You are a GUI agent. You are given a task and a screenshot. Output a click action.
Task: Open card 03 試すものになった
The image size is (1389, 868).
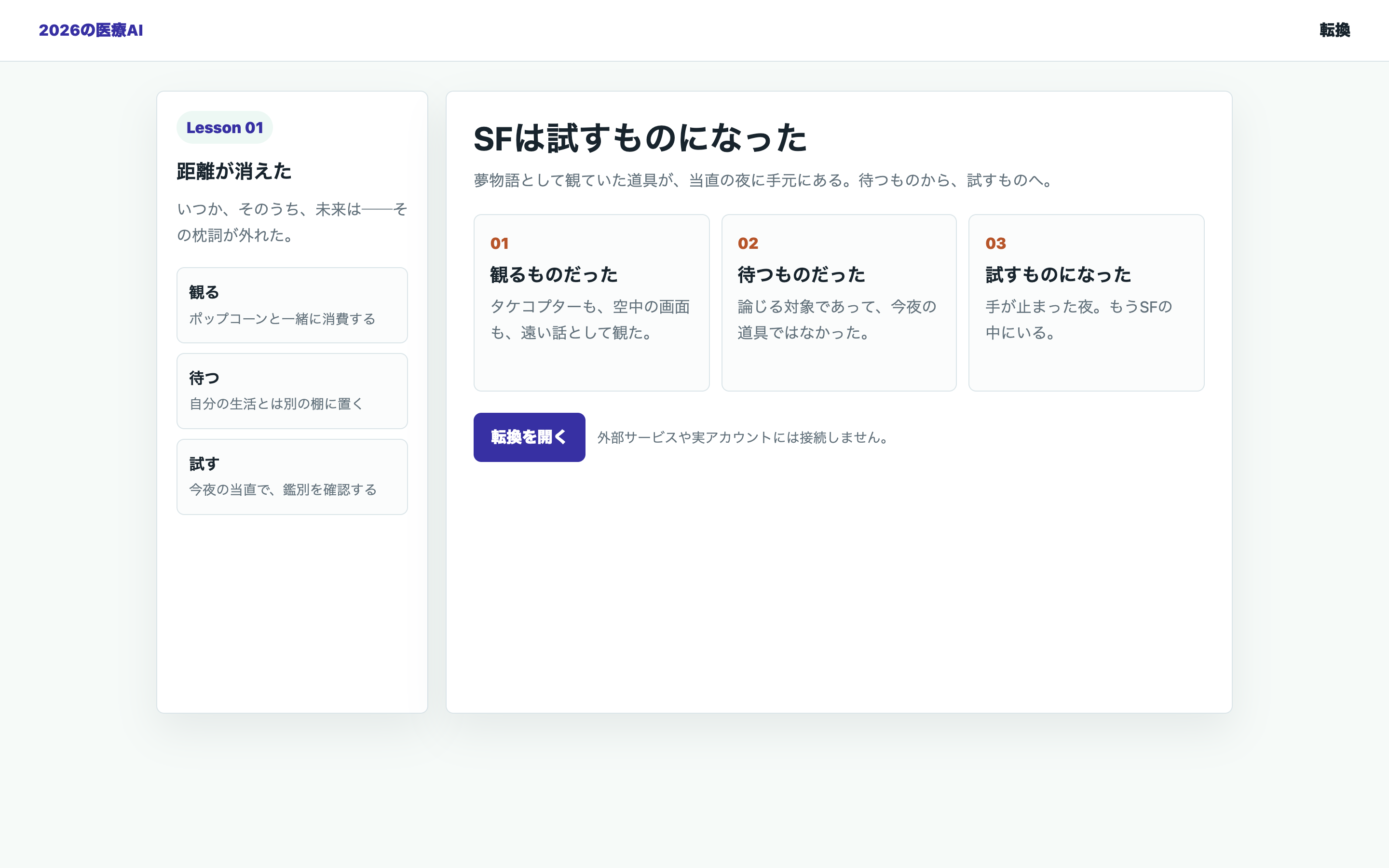(x=1086, y=302)
